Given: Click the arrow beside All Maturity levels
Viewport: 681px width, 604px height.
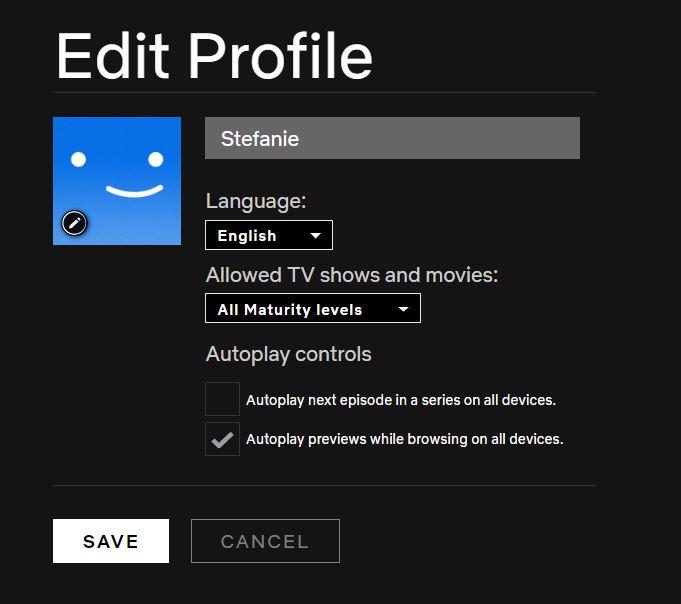Looking at the screenshot, I should tap(403, 309).
